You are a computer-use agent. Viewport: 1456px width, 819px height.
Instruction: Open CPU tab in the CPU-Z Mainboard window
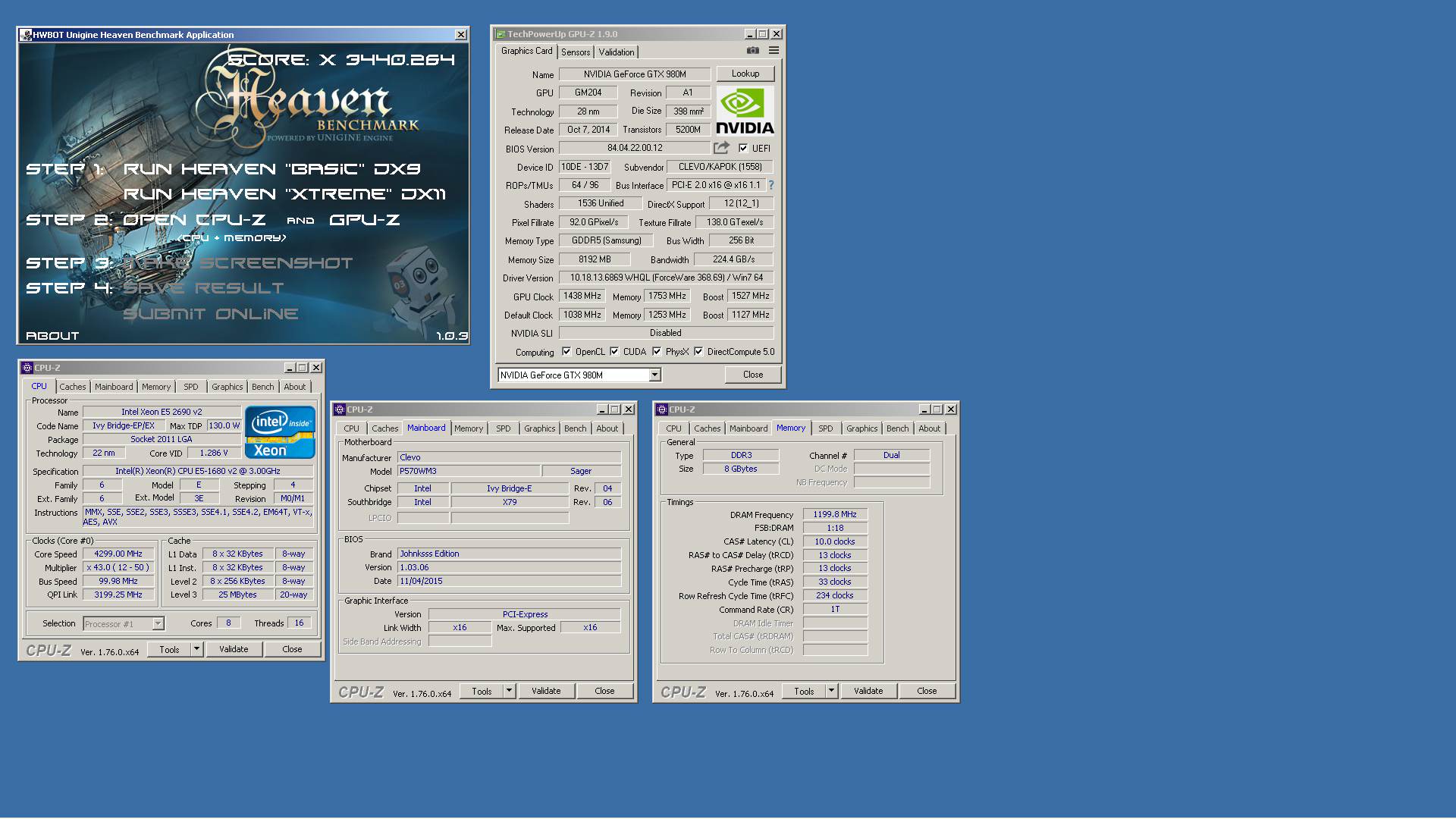pos(352,428)
